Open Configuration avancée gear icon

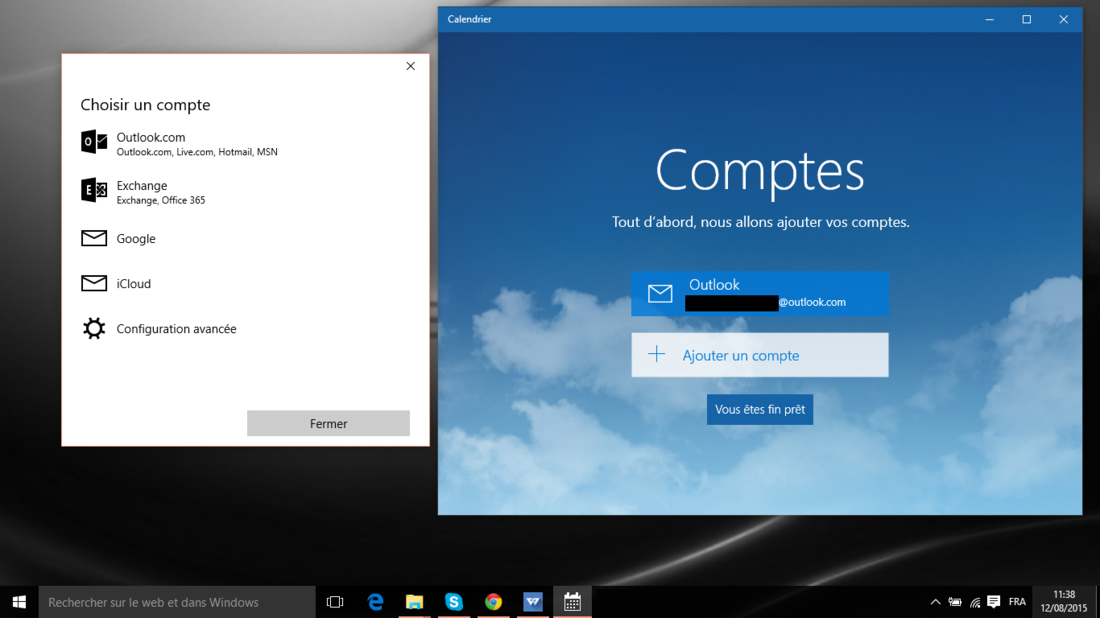point(94,328)
